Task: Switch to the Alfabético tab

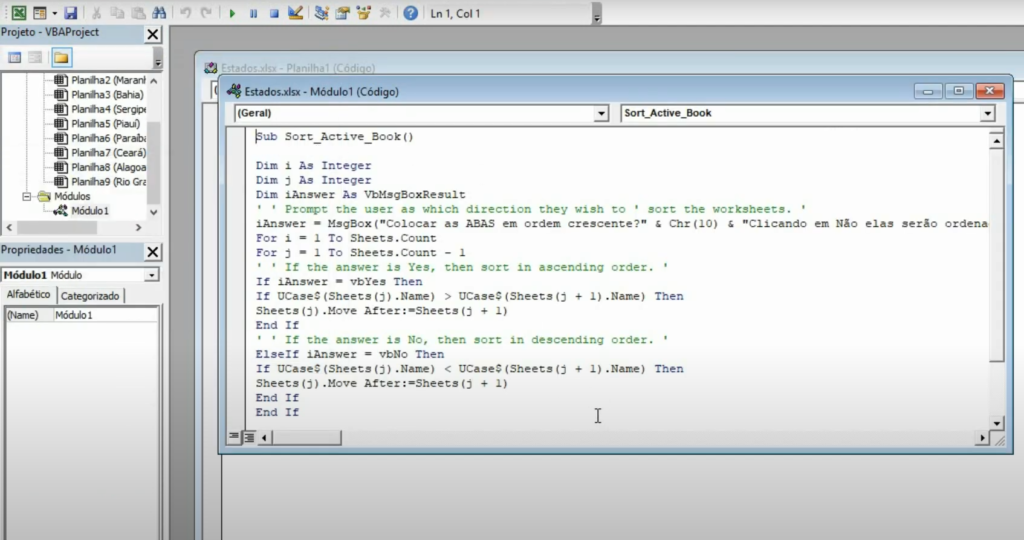Action: 28,294
